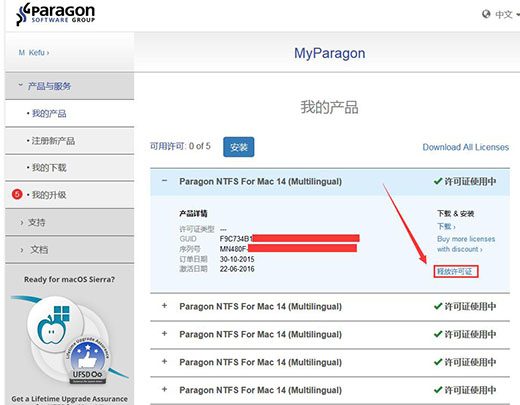520x405 pixels.
Task: Click the 可用许可: 0 of 5 text
Action: [180, 146]
